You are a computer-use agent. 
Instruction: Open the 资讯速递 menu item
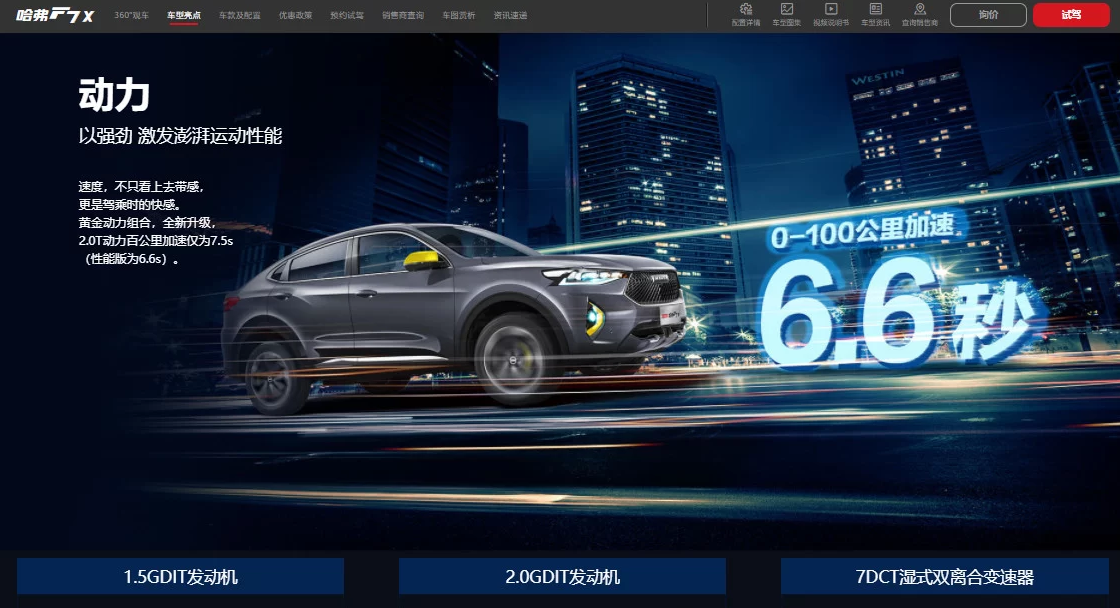[x=510, y=15]
